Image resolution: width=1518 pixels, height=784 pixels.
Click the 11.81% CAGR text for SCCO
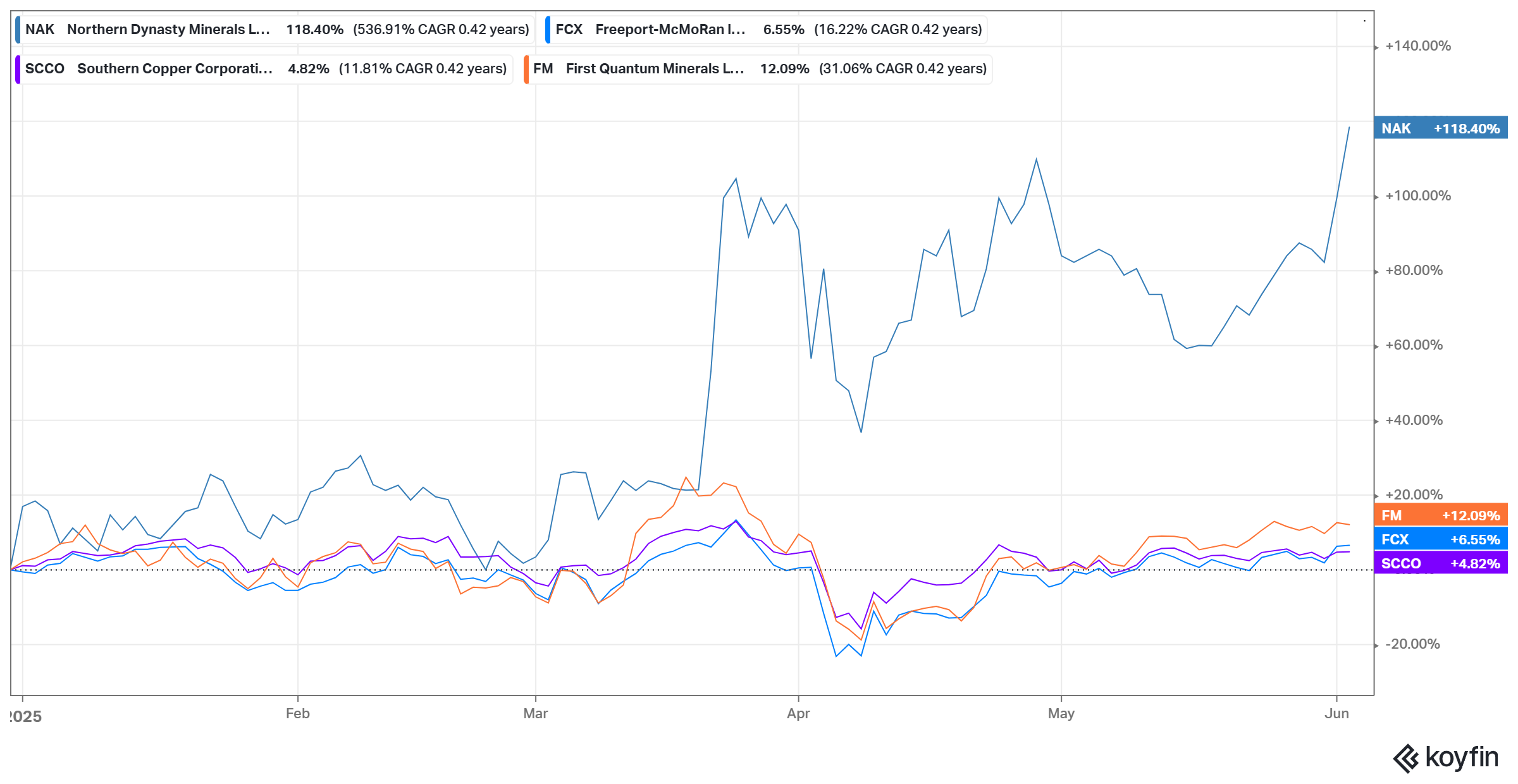[x=423, y=69]
